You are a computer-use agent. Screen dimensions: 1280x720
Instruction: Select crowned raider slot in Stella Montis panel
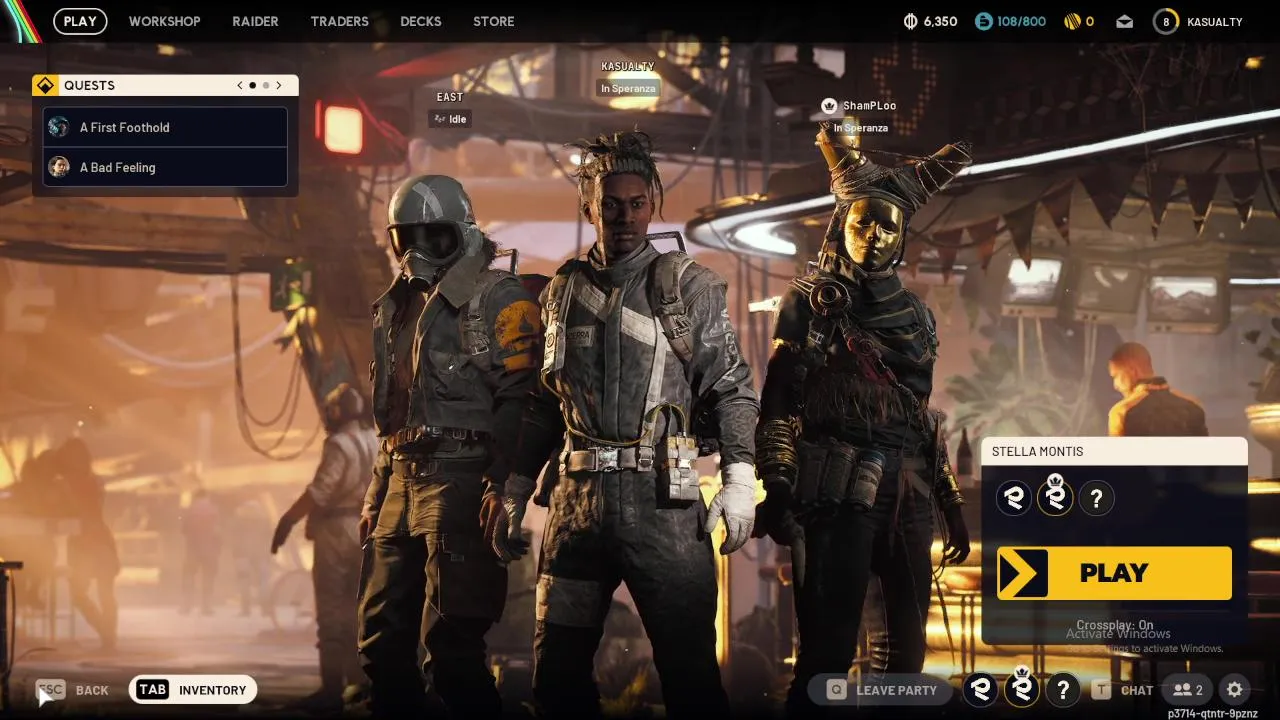[1055, 497]
